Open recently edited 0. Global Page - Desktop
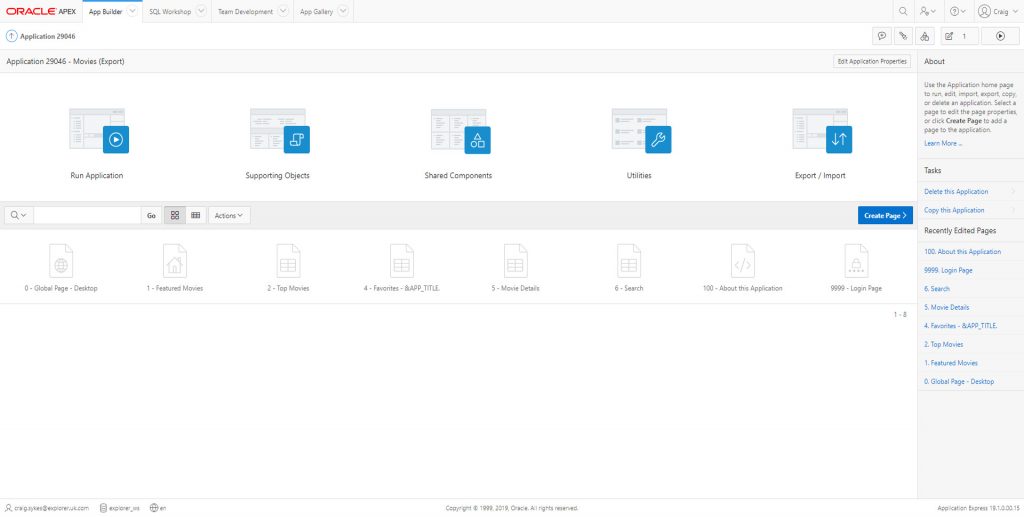Viewport: 1024px width, 517px height. pos(959,381)
